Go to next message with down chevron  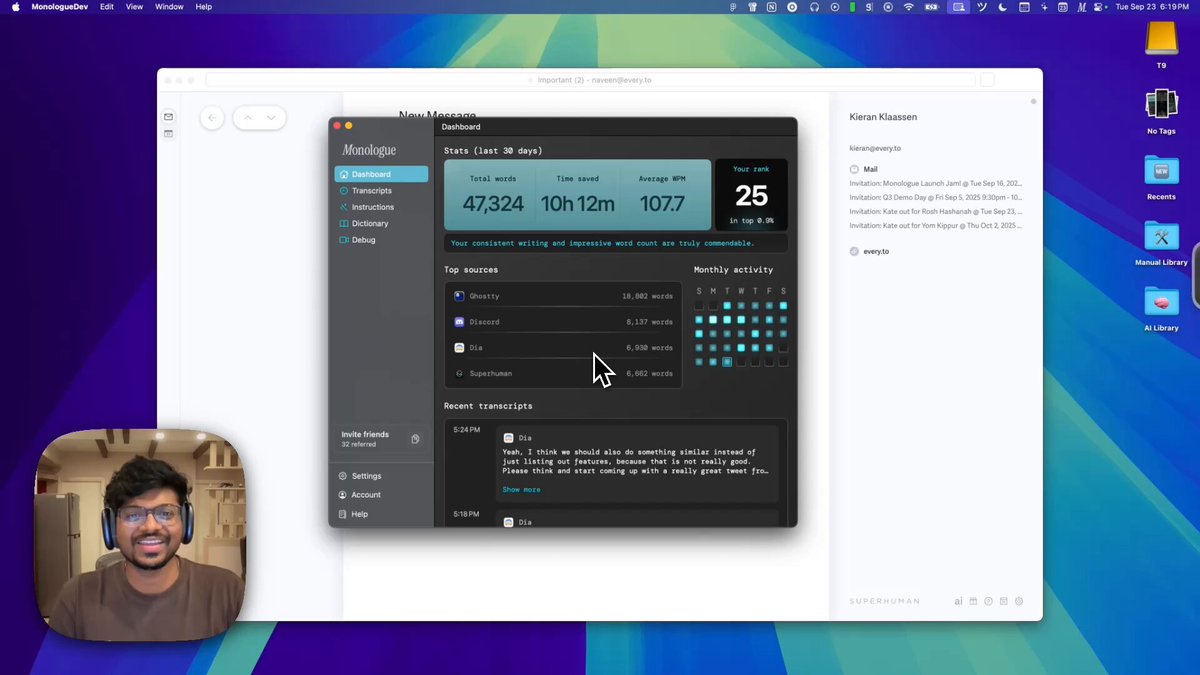coord(271,118)
